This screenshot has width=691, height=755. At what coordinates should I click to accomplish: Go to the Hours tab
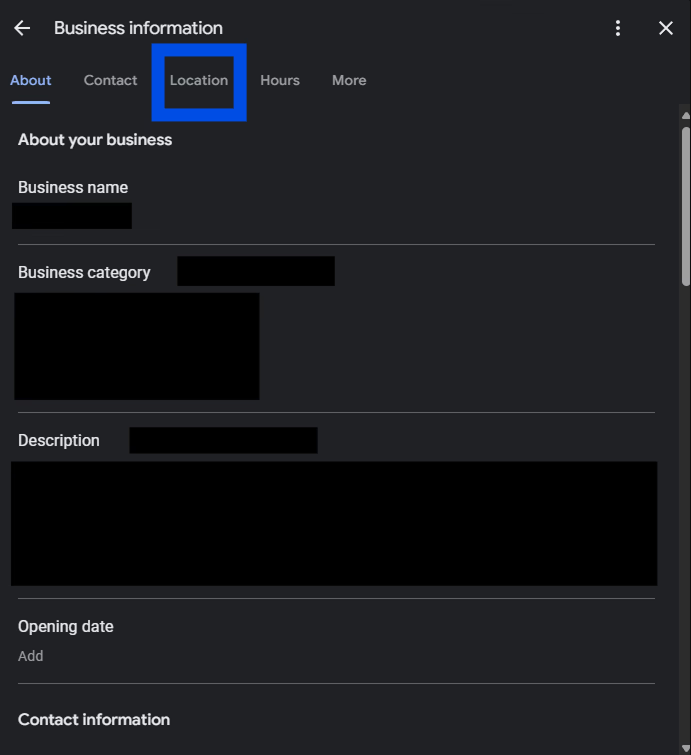pyautogui.click(x=280, y=80)
